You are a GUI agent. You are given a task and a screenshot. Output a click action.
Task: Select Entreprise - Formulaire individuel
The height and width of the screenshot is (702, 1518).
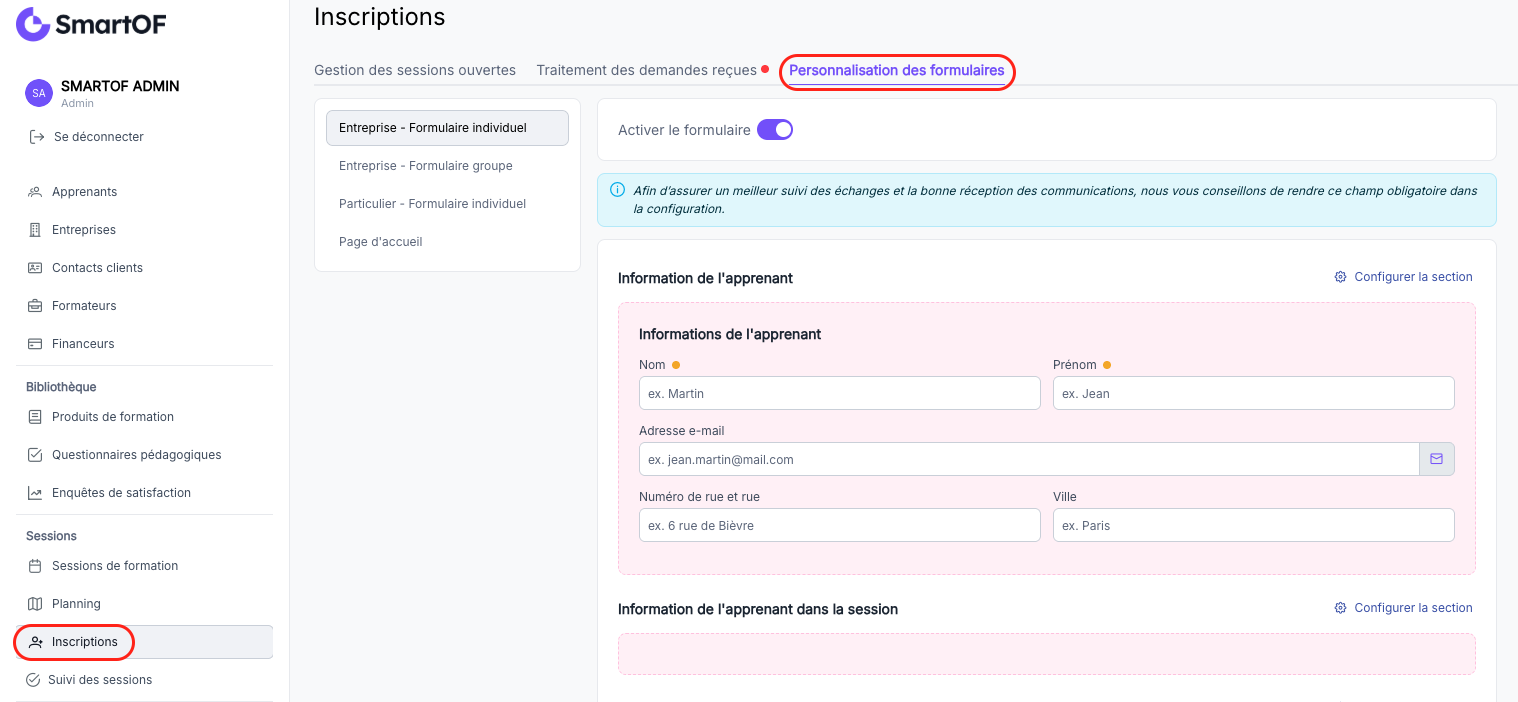447,128
